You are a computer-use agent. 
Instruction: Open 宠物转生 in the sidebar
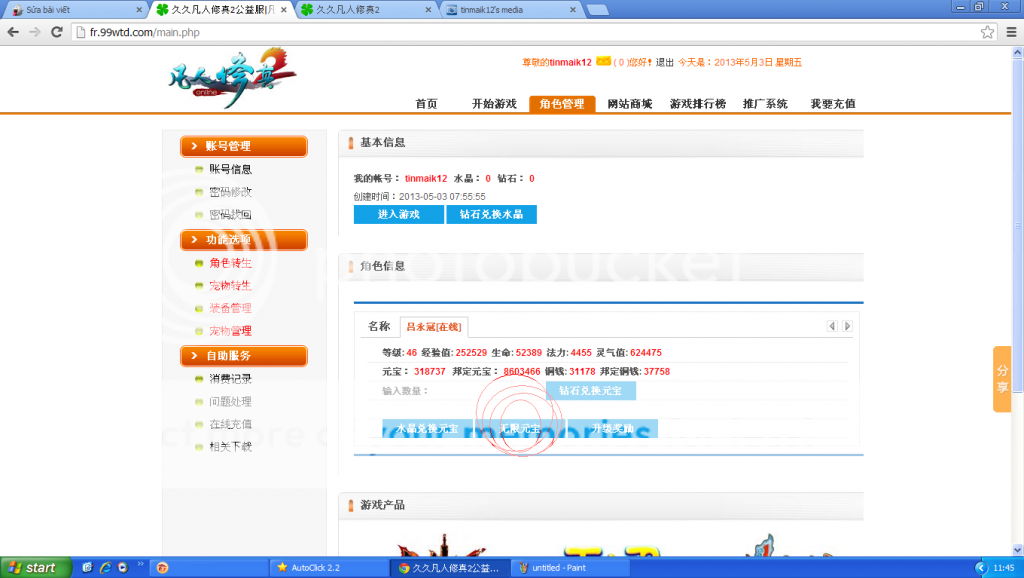(230, 285)
